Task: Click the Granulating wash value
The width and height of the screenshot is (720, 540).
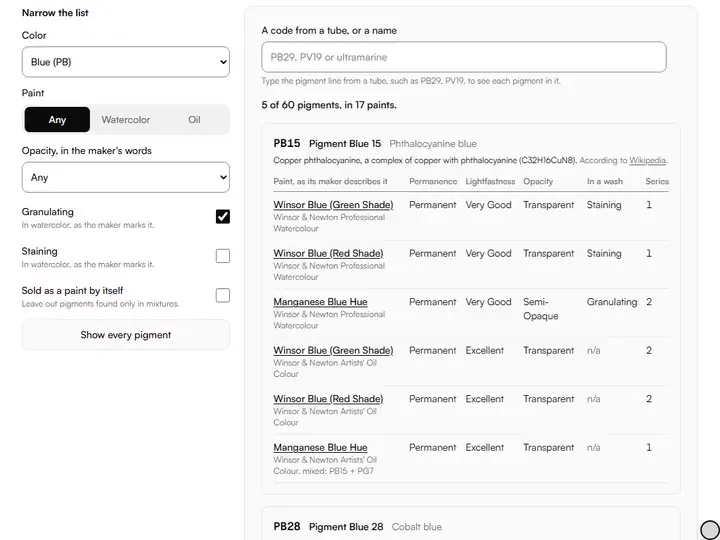Action: [x=612, y=302]
